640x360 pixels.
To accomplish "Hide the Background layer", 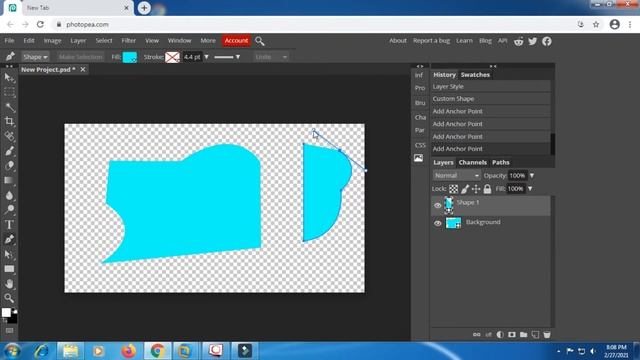I will click(438, 223).
